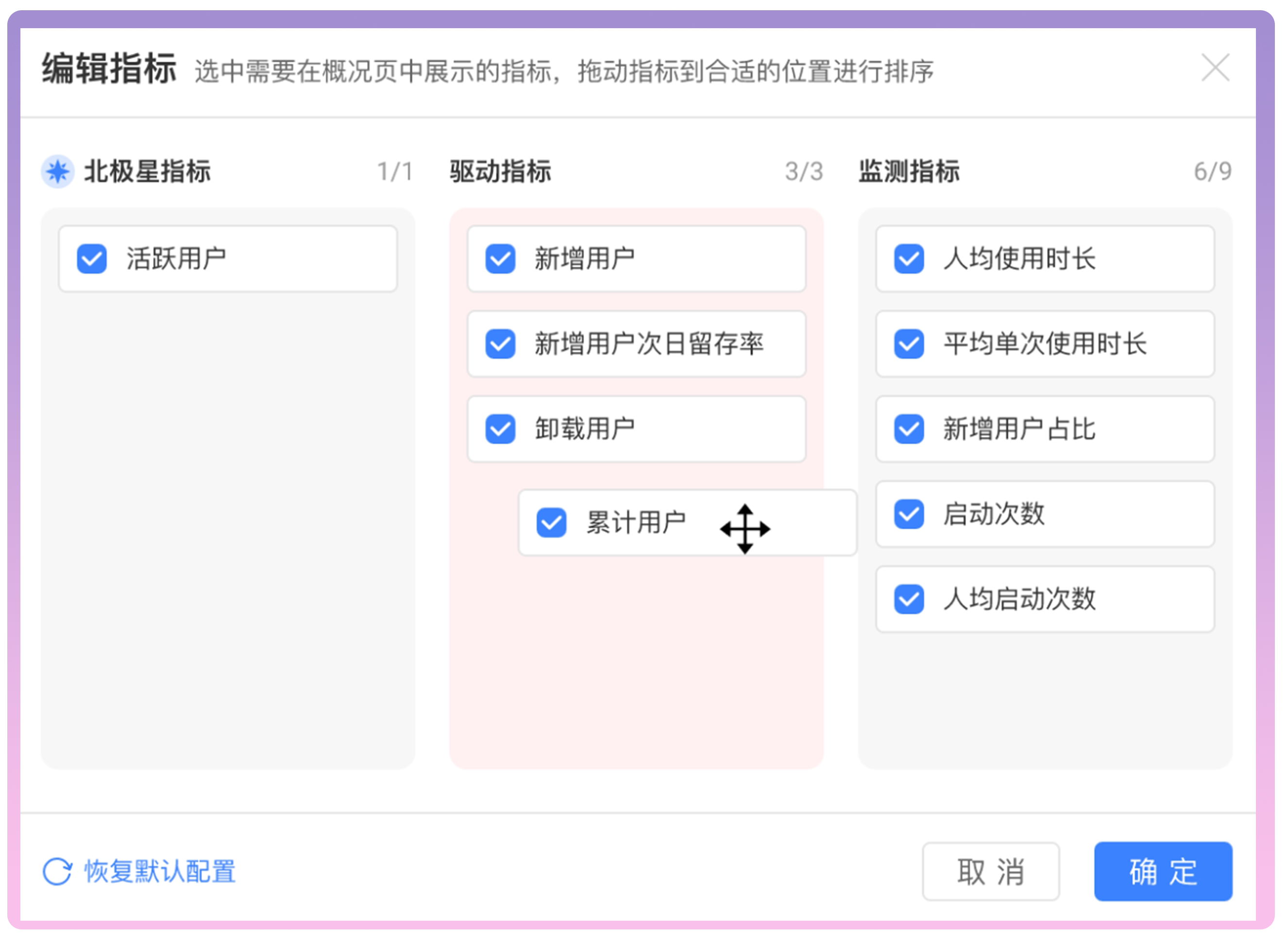Click the 启动次数 indicator card label
Screen dimensions: 1288x944
point(994,514)
